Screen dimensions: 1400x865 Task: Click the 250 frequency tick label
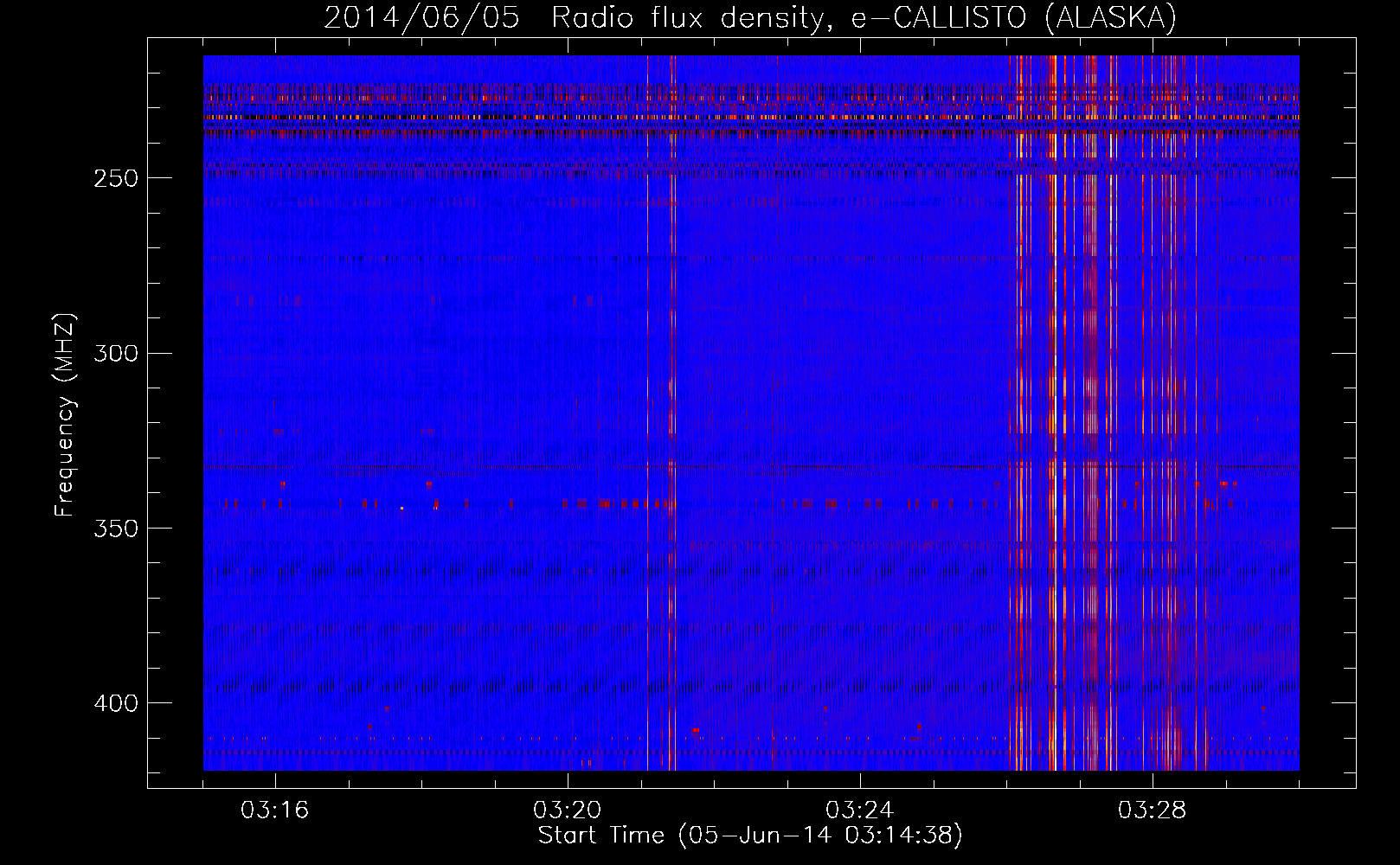(115, 178)
